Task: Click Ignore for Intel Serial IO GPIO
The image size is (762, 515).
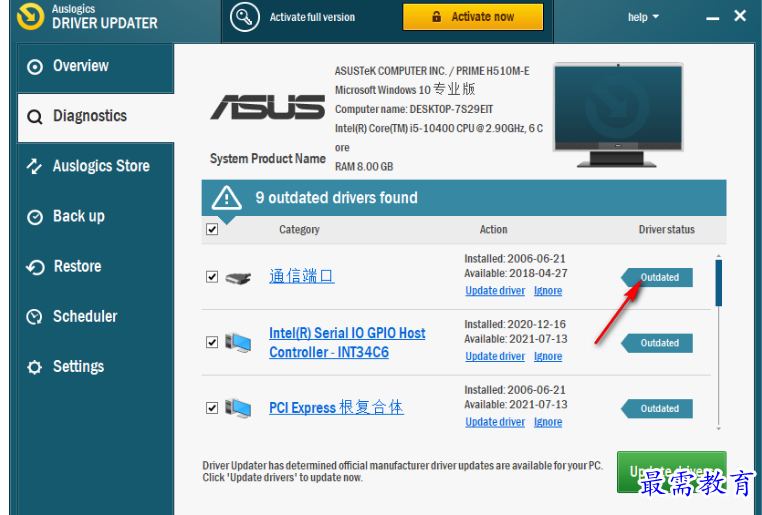Action: (548, 356)
